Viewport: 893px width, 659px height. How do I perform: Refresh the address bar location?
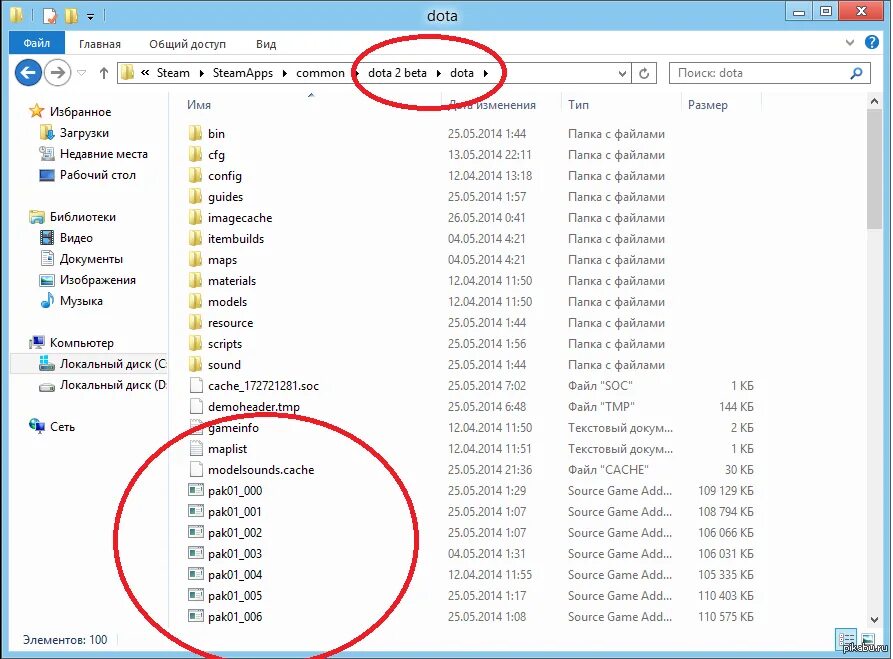pos(644,73)
